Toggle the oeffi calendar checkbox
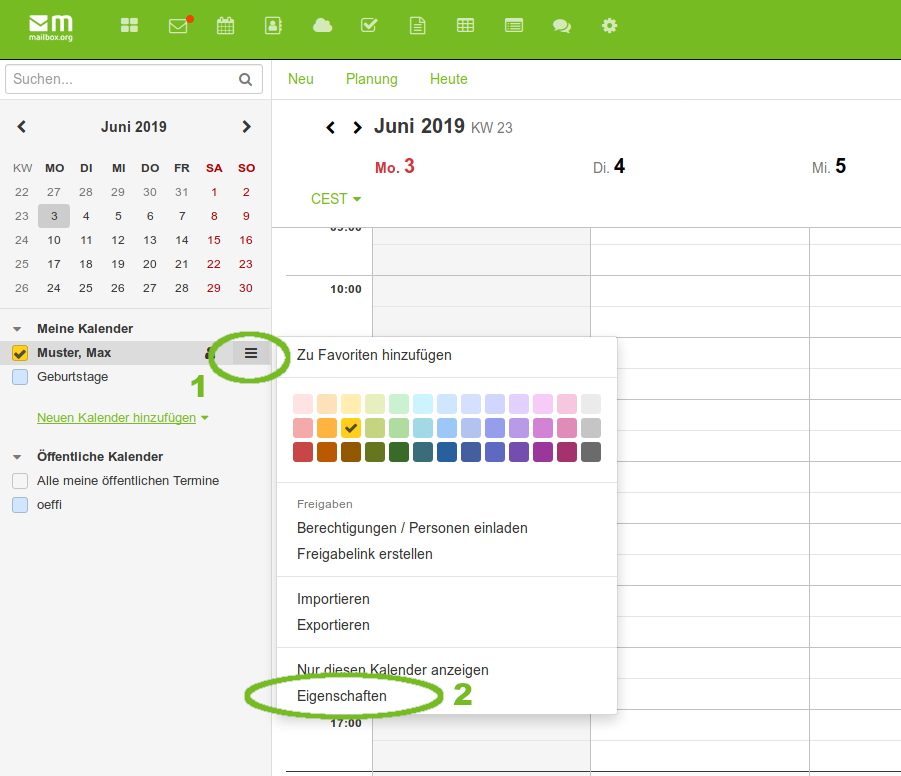This screenshot has width=901, height=776. click(x=20, y=505)
